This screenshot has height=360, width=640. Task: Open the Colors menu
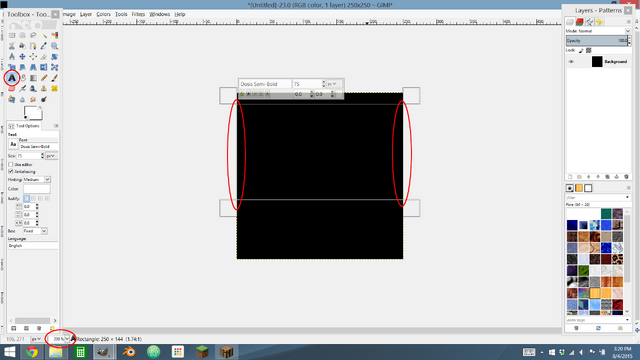[x=103, y=14]
